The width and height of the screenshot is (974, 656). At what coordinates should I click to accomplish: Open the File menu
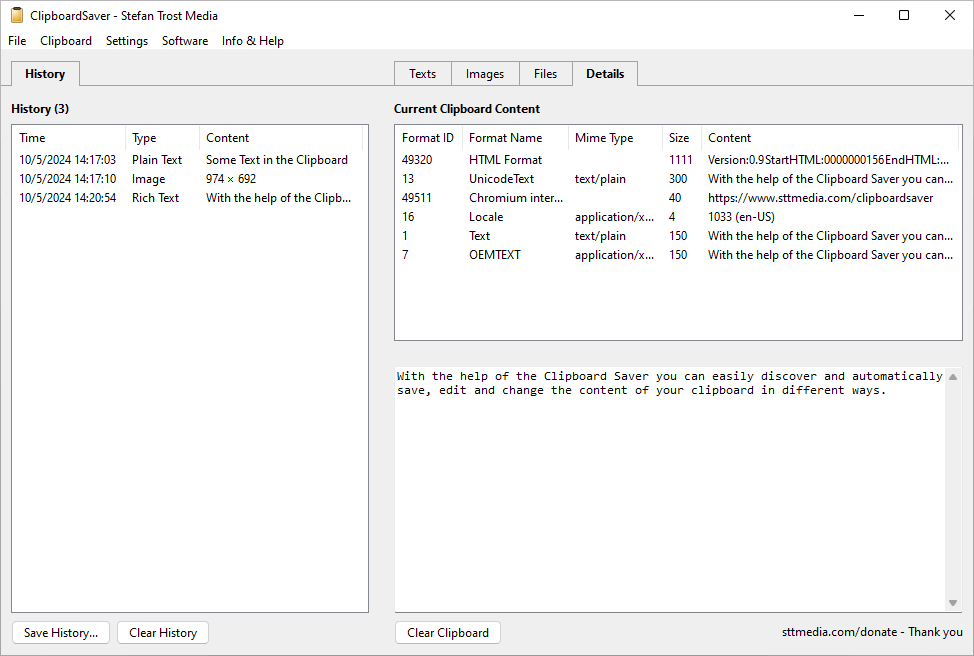coord(17,41)
